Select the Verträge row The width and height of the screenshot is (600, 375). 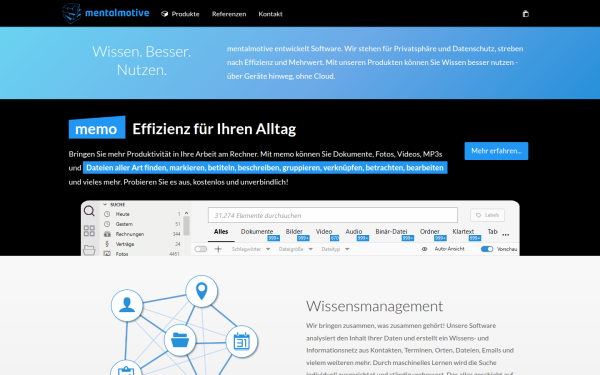[142, 244]
